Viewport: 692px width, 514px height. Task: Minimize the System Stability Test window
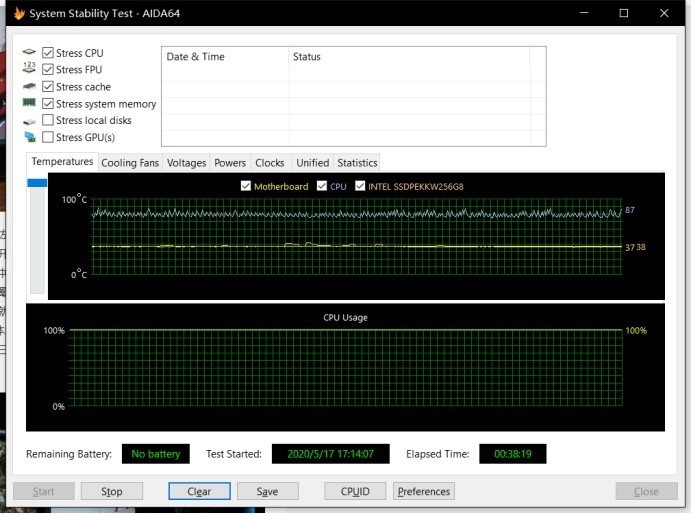[584, 13]
